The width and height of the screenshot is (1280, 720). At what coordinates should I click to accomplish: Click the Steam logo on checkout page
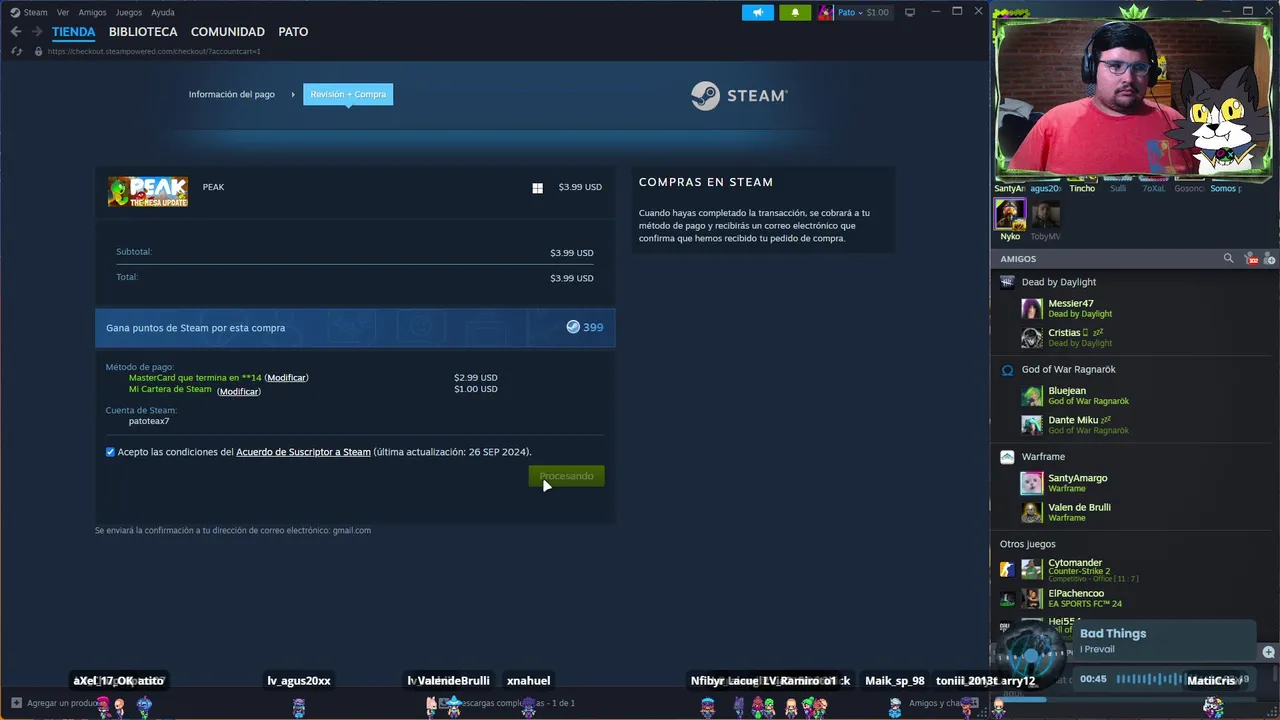pos(739,95)
